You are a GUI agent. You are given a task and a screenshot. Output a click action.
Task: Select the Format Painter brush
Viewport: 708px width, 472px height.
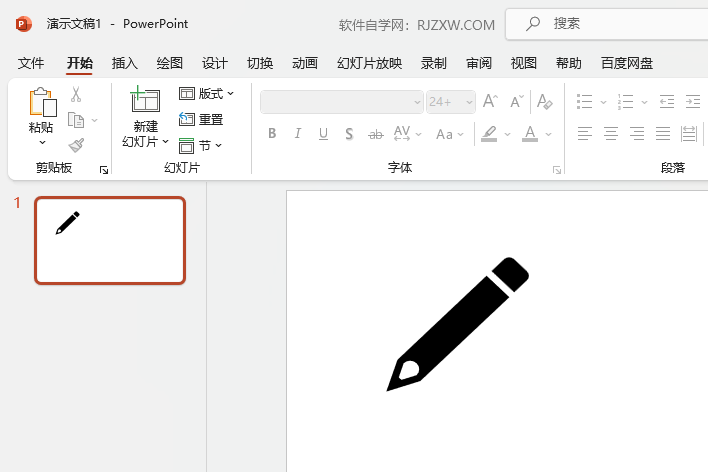tap(76, 145)
